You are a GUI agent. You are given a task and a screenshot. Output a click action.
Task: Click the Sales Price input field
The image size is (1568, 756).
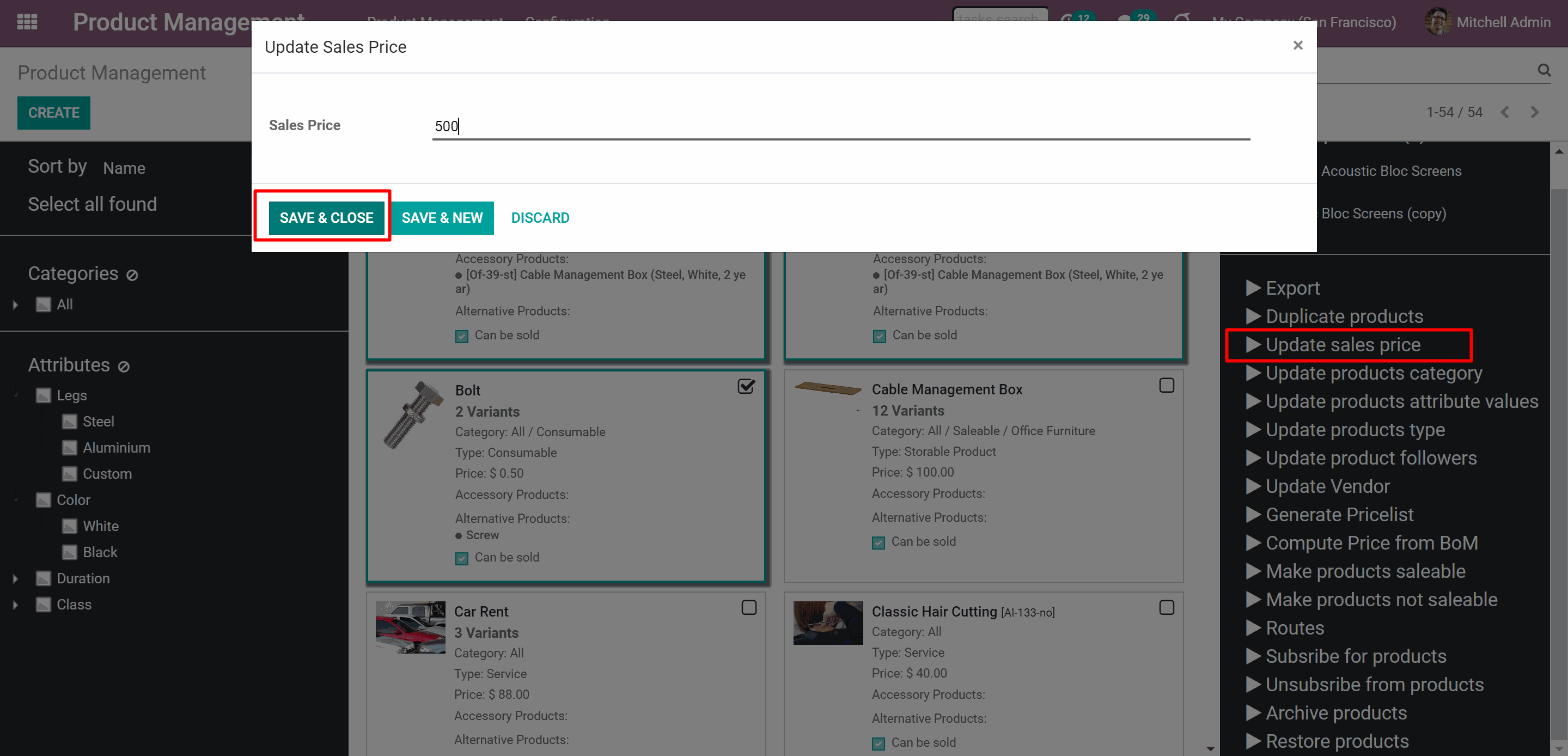pyautogui.click(x=840, y=126)
